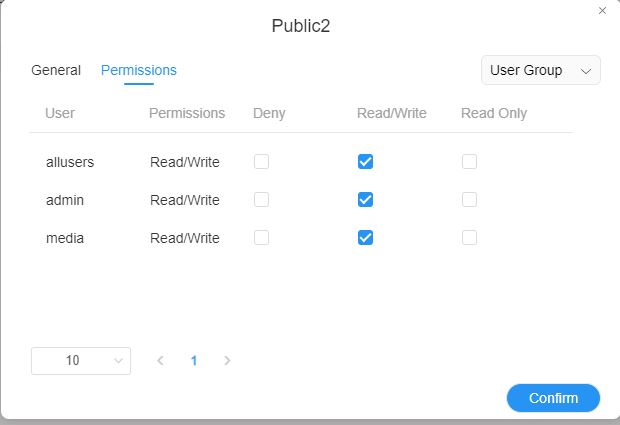Switch to the General tab
This screenshot has width=620, height=425.
[x=56, y=71]
